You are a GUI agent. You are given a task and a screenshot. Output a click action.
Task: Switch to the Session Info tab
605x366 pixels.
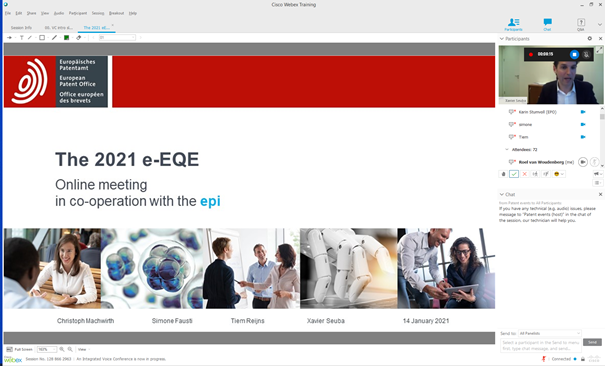tap(21, 28)
